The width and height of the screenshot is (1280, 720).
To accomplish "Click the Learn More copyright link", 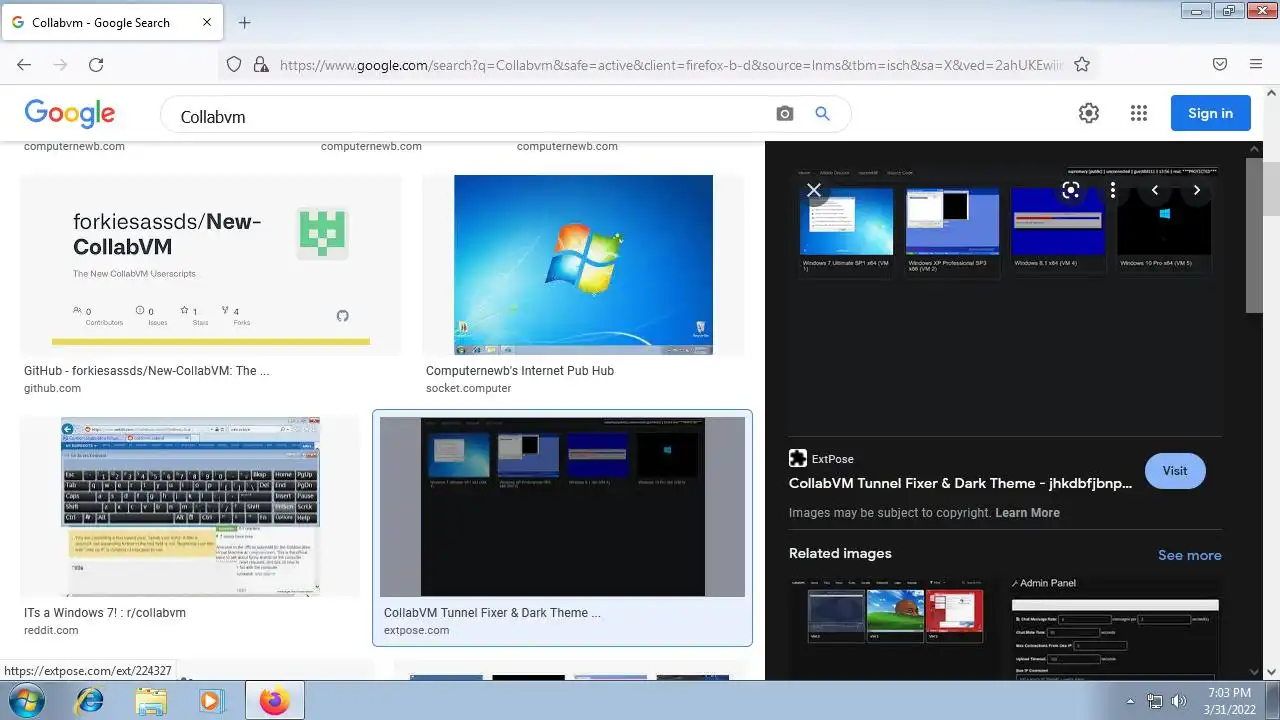I will [x=1027, y=513].
